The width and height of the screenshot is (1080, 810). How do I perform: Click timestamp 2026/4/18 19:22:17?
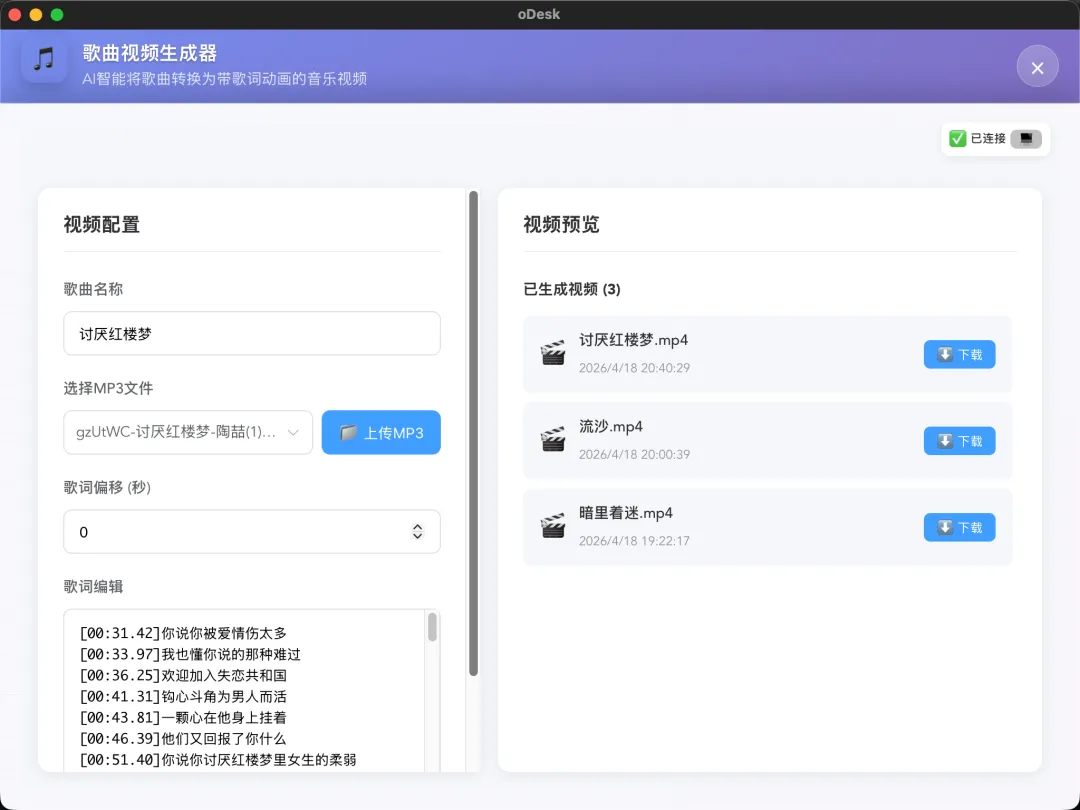pyautogui.click(x=634, y=541)
